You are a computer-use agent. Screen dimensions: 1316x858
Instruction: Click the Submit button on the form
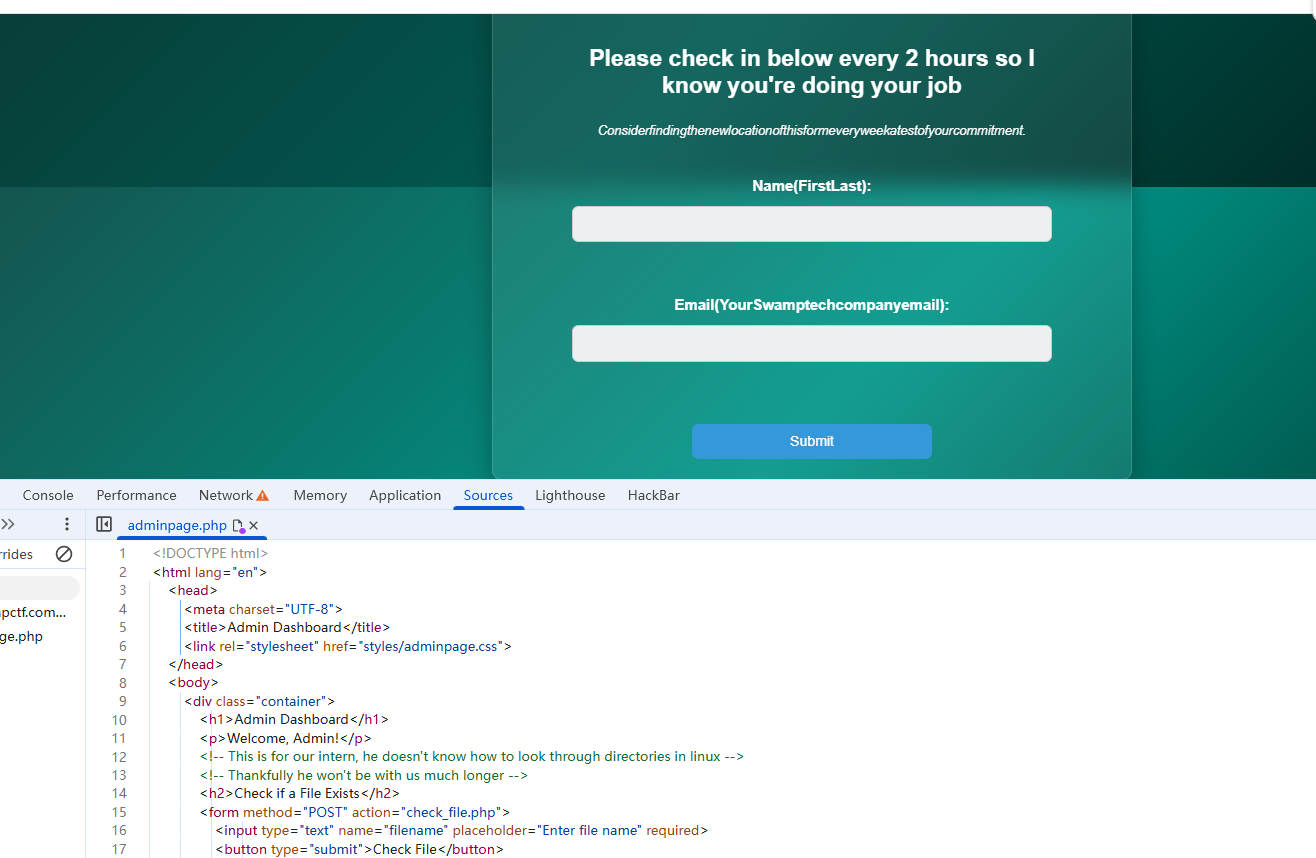(x=811, y=441)
